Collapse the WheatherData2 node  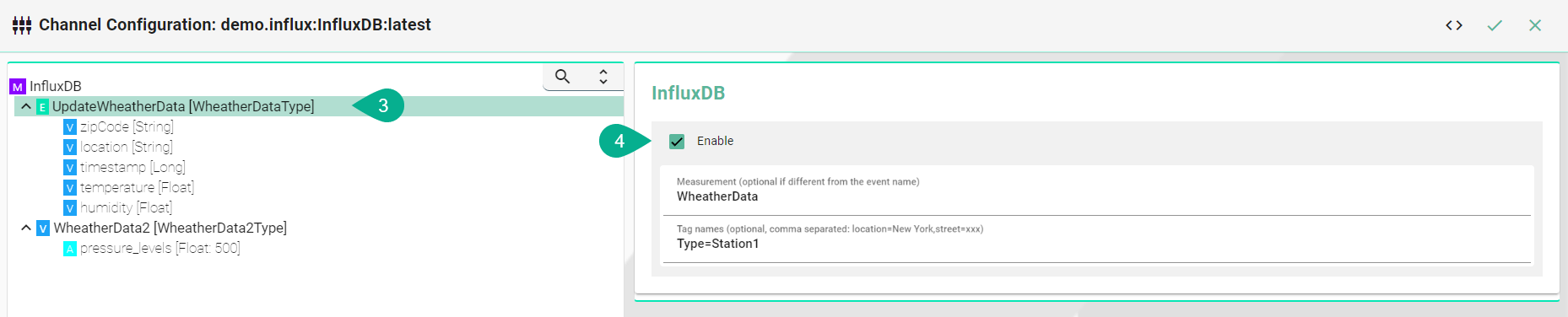[26, 228]
